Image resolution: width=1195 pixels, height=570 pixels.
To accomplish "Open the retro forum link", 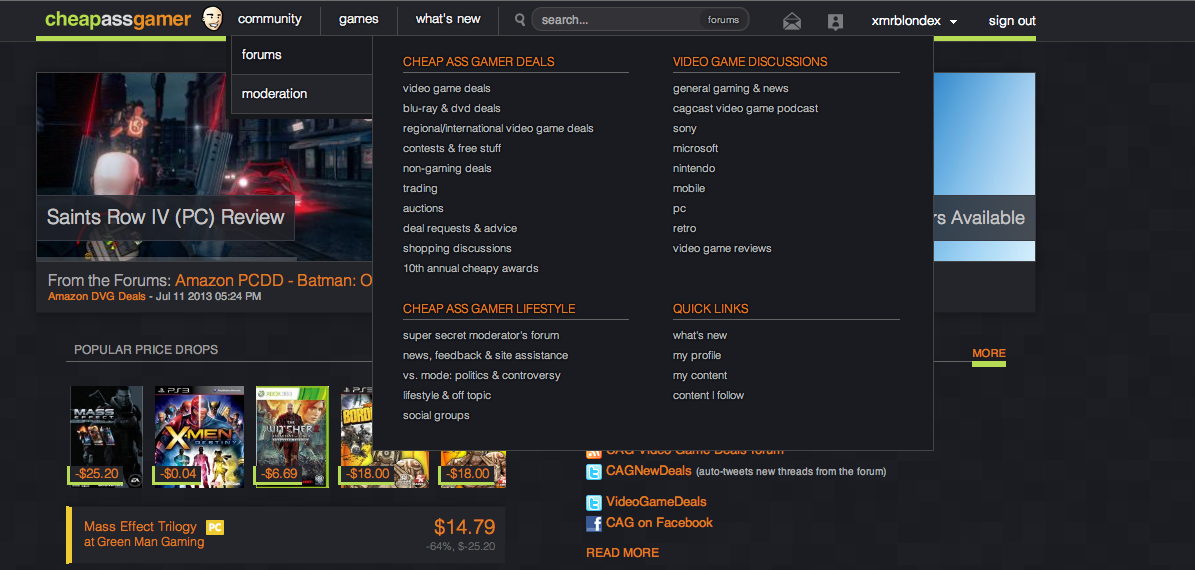I will 684,228.
